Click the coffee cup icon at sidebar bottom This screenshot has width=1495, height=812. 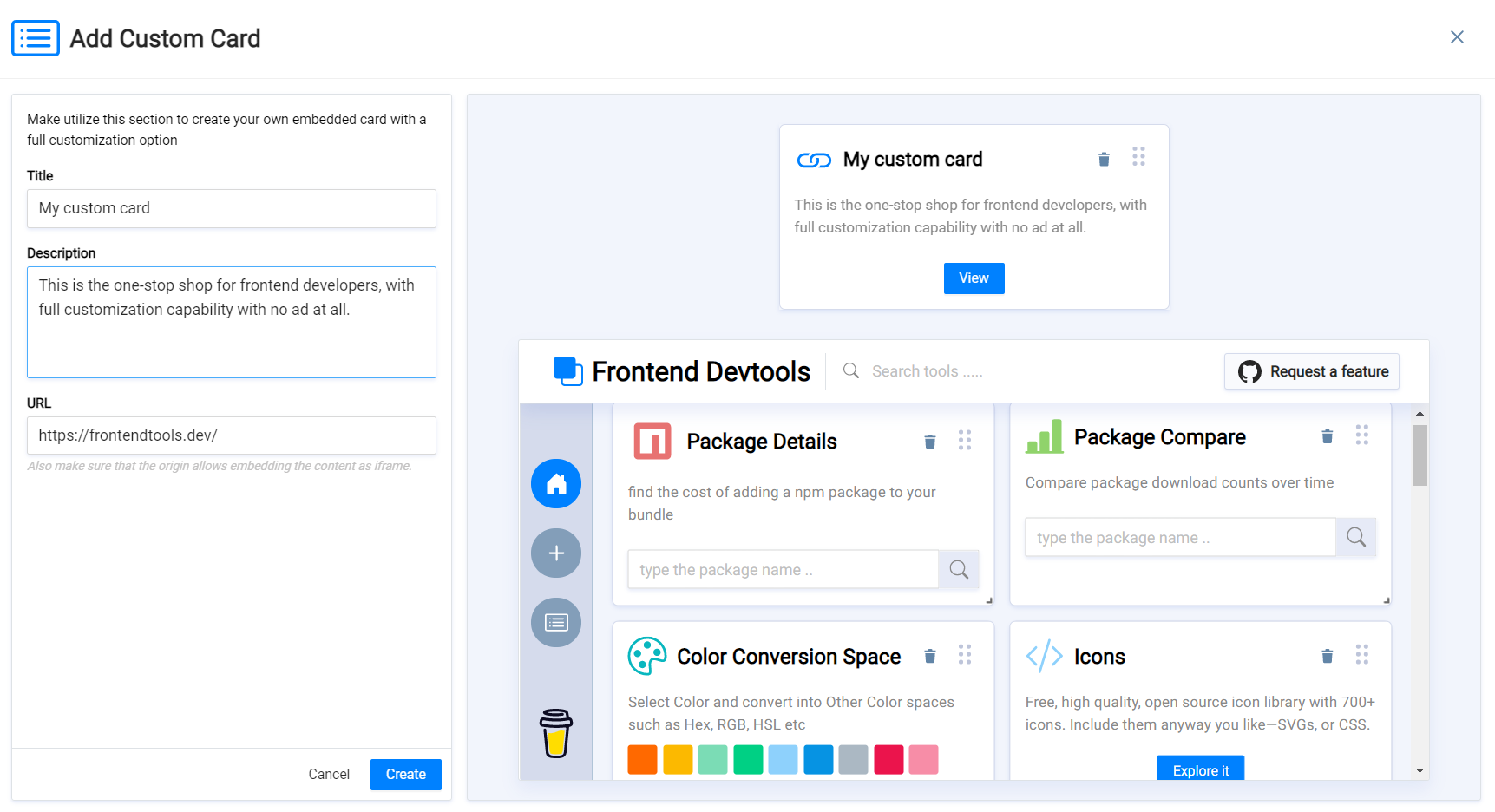click(556, 733)
